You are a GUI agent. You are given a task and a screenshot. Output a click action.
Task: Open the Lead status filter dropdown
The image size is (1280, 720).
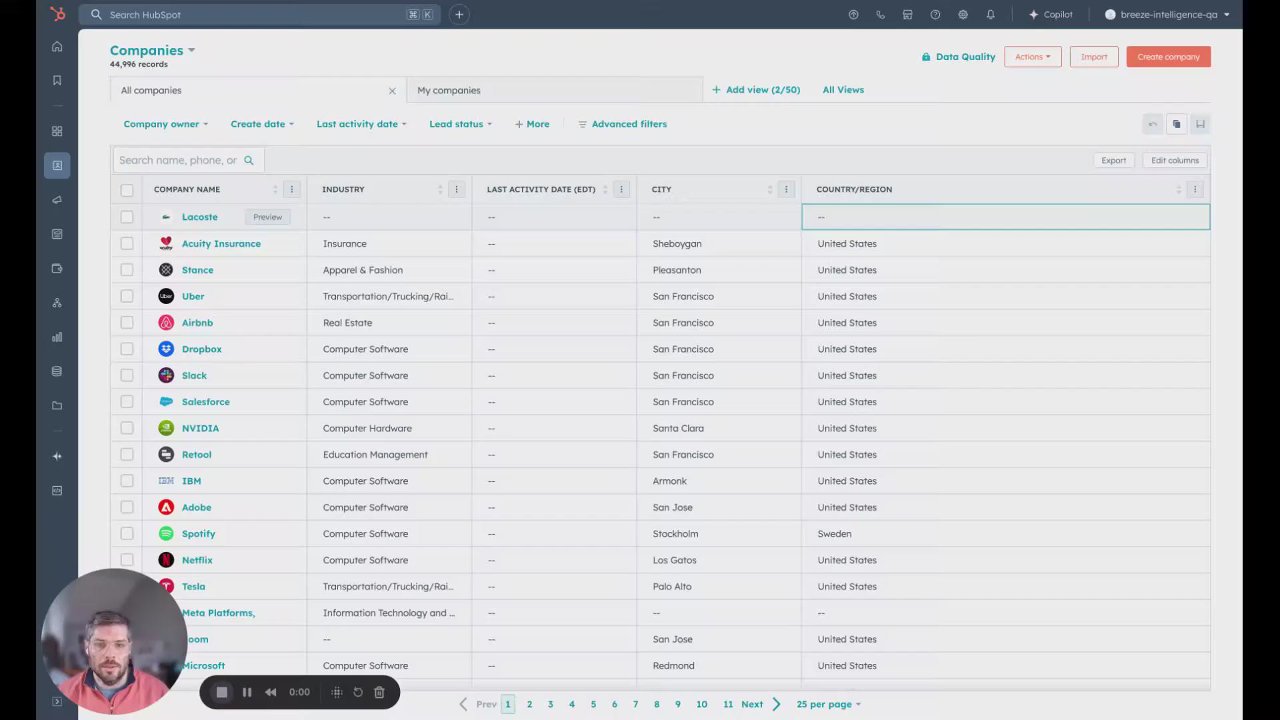click(x=460, y=124)
